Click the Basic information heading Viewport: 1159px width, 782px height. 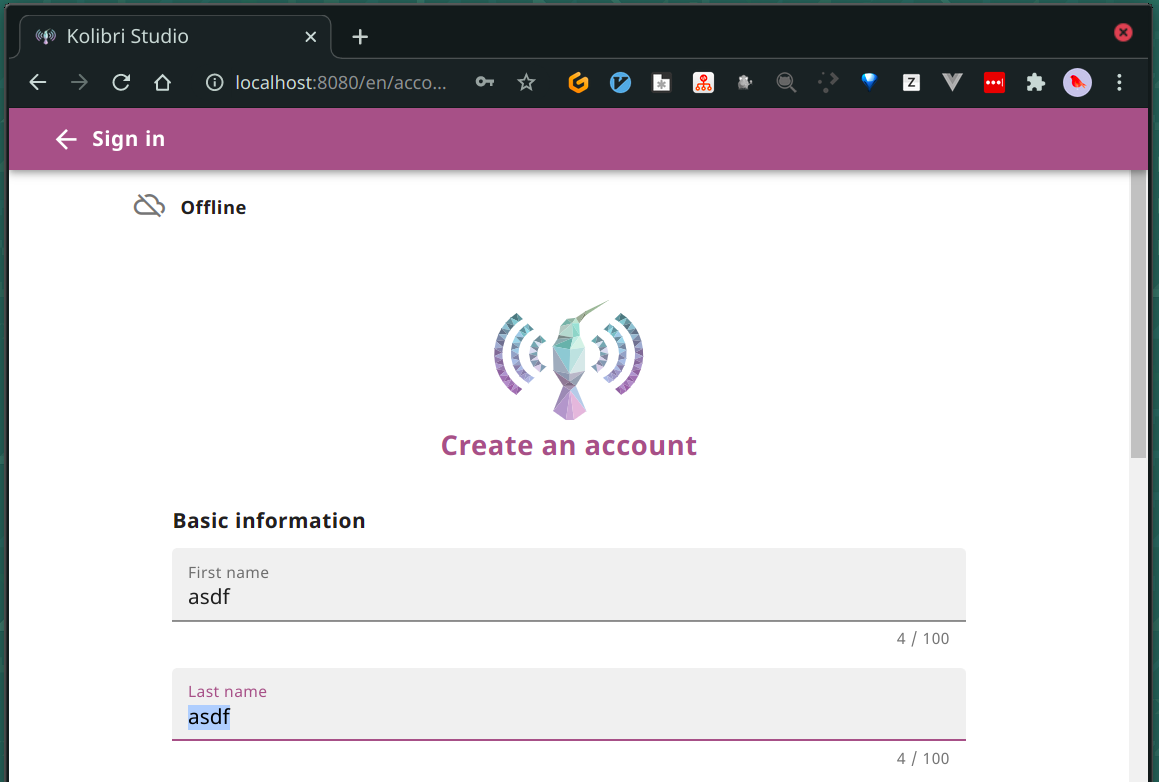[x=269, y=520]
